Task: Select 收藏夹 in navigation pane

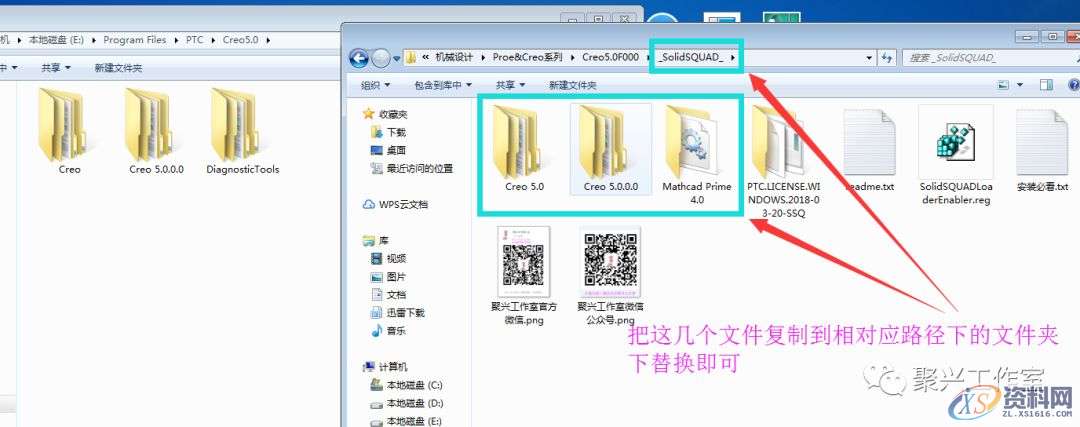Action: [385, 114]
